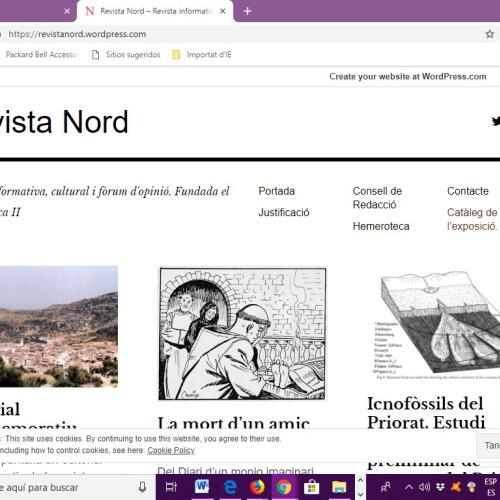The image size is (500, 500).
Task: Click the Task View taskbar icon
Action: pos(171,487)
